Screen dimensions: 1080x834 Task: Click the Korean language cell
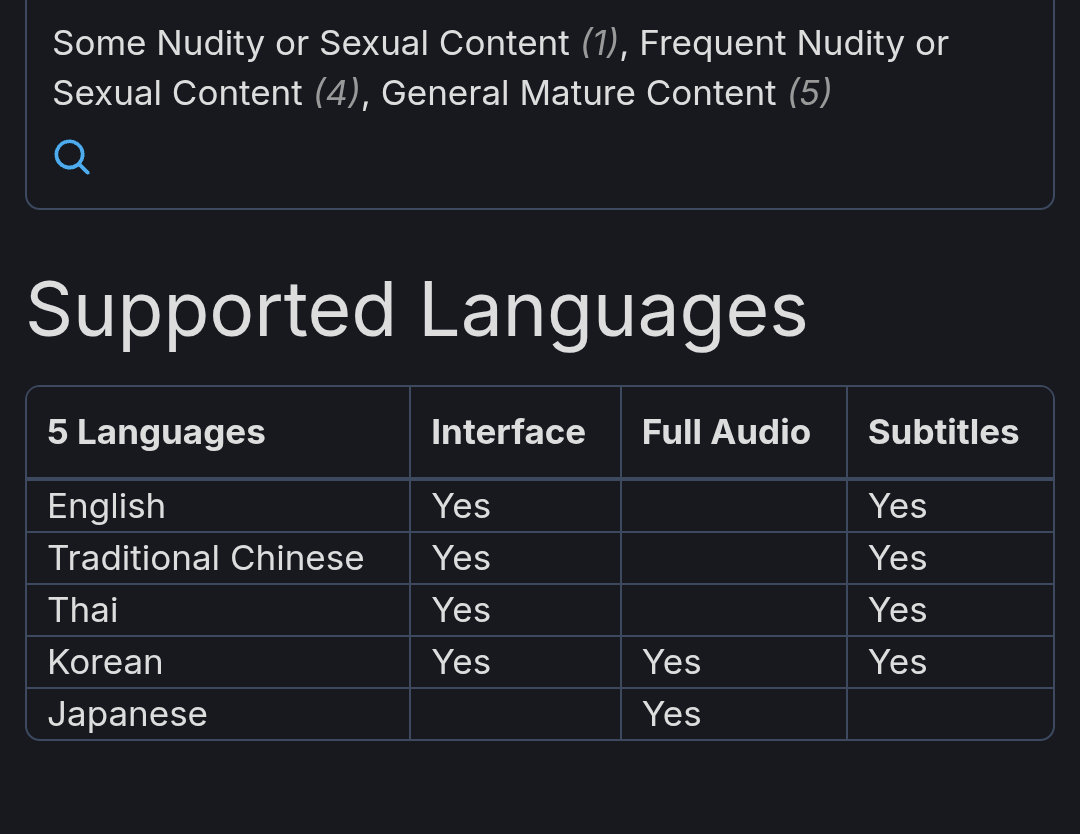coord(105,662)
